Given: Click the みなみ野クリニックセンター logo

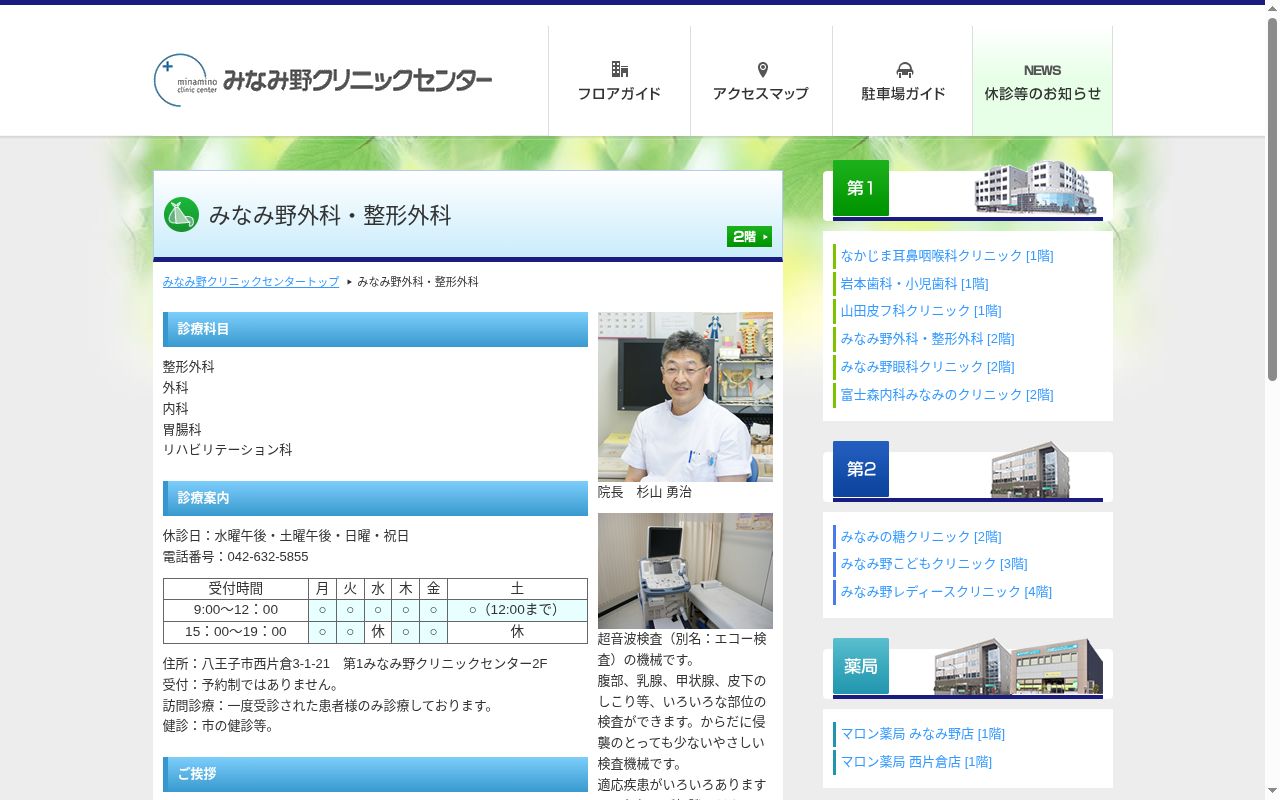Looking at the screenshot, I should (x=323, y=80).
